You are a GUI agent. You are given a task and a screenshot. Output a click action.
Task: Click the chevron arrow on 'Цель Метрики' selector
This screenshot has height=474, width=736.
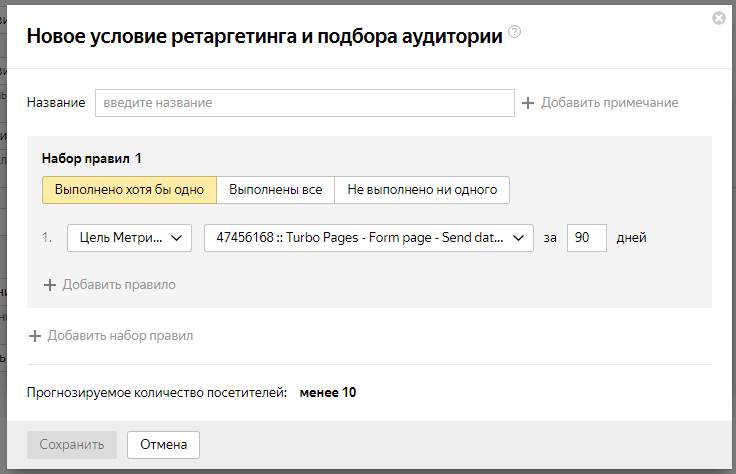coord(178,238)
